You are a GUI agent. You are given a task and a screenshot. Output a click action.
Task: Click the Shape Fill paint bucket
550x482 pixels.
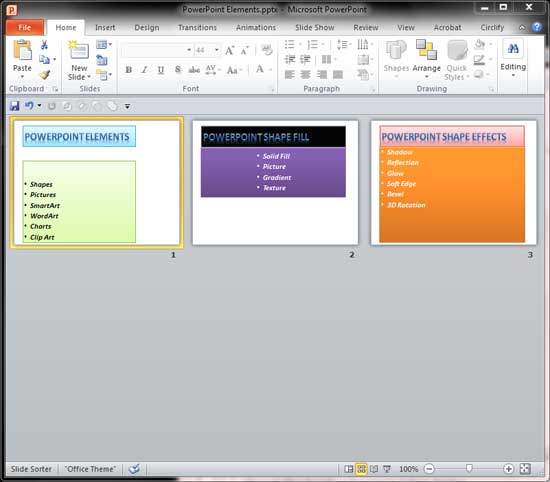tap(479, 44)
